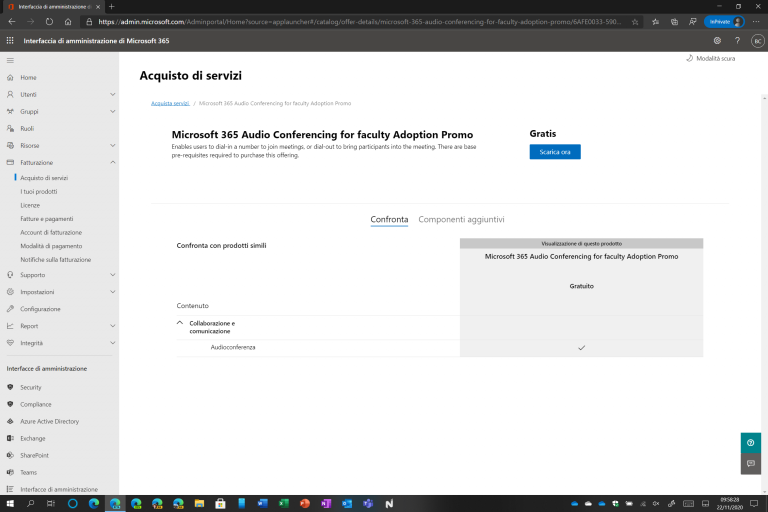This screenshot has height=512, width=768.
Task: Open Word from the taskbar
Action: tap(263, 503)
